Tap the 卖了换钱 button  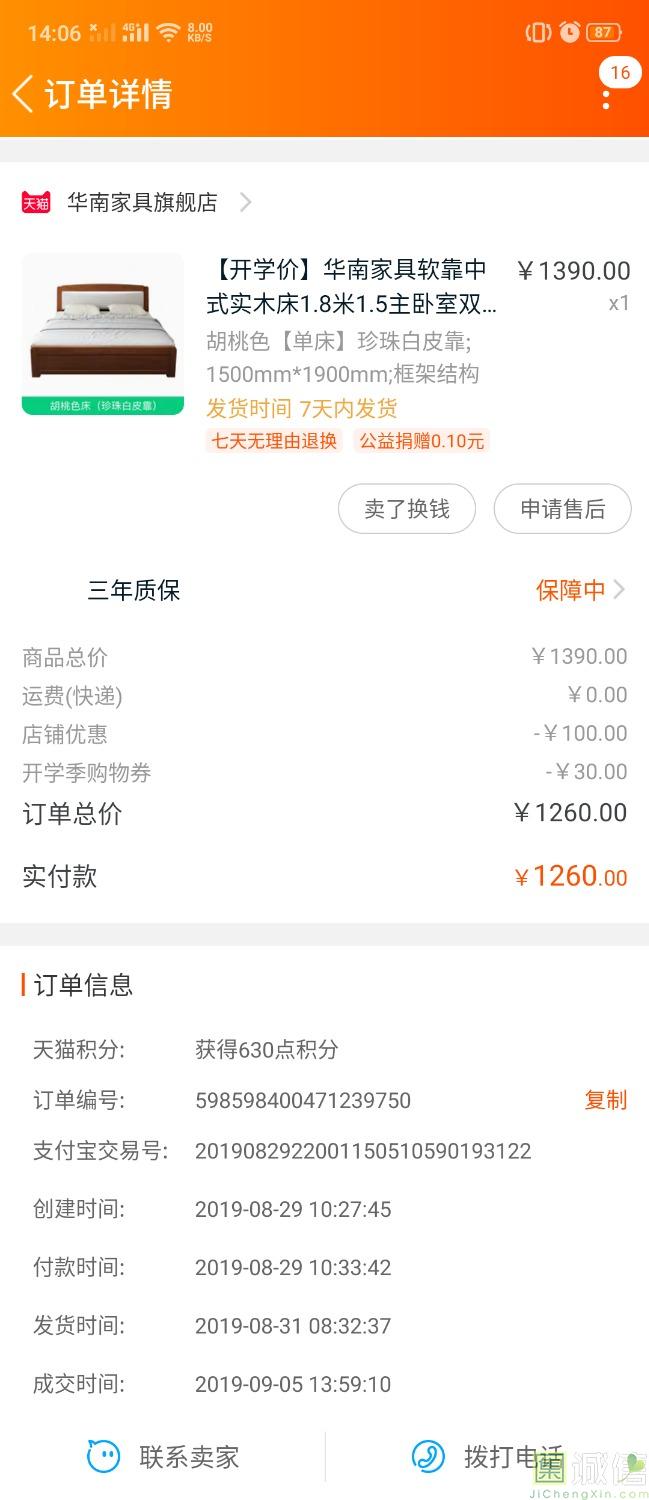pyautogui.click(x=406, y=509)
